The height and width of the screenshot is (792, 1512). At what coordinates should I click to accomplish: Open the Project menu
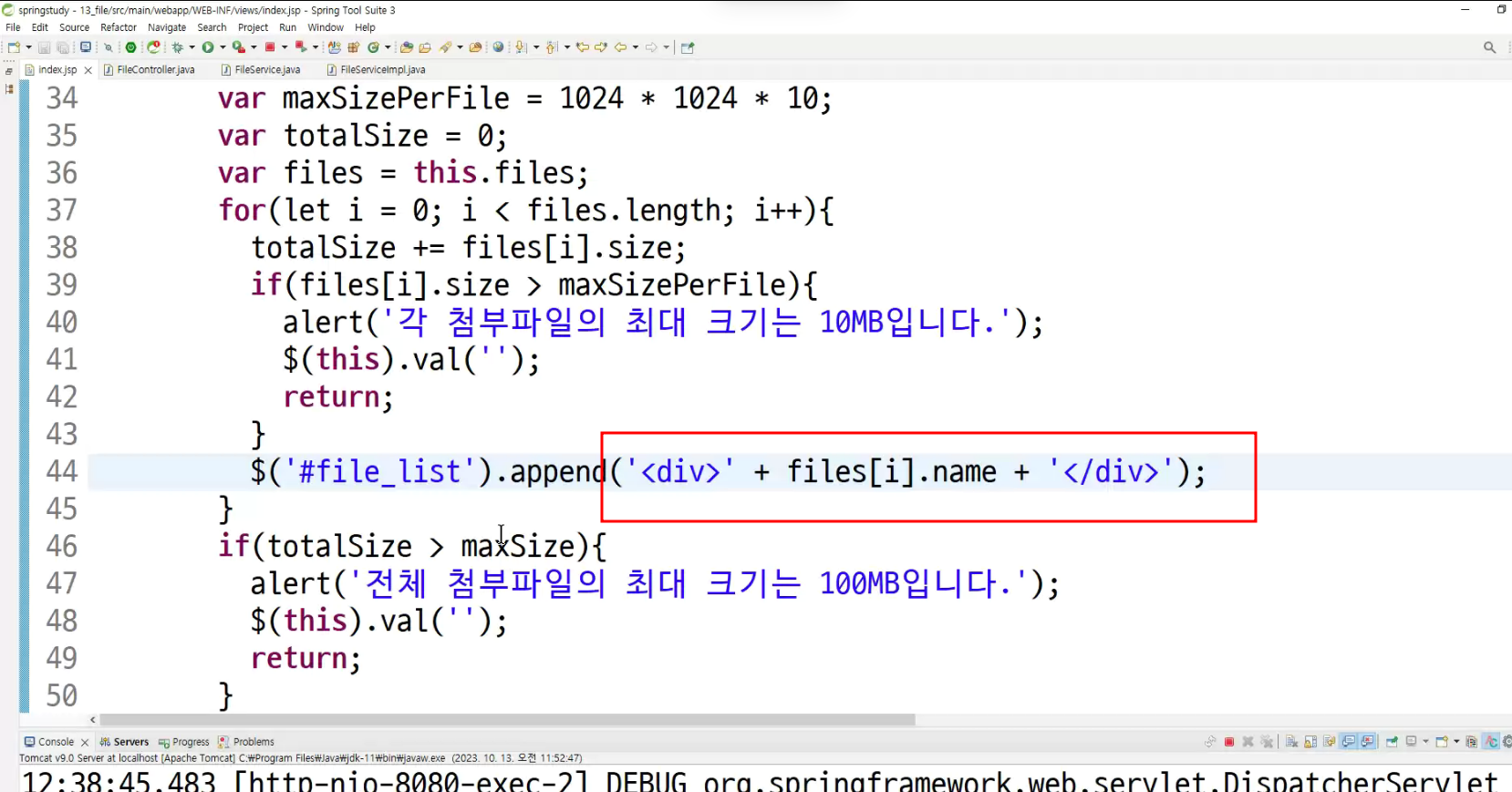(253, 27)
